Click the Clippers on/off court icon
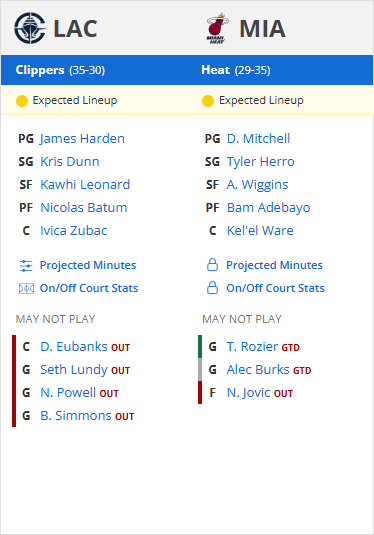374x535 pixels. pos(26,288)
